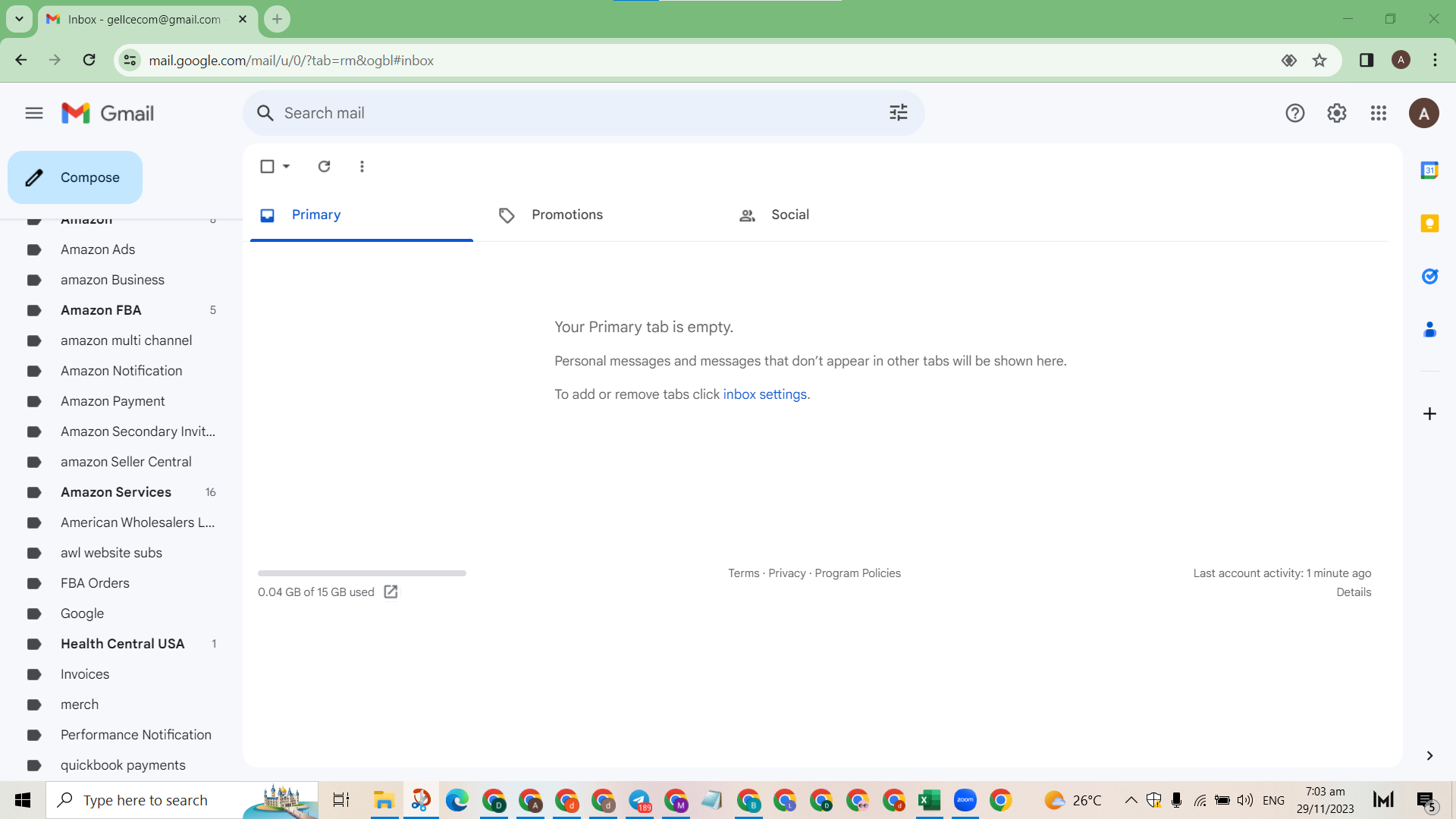The height and width of the screenshot is (819, 1456).
Task: Open the inbox settings link
Action: pos(764,394)
